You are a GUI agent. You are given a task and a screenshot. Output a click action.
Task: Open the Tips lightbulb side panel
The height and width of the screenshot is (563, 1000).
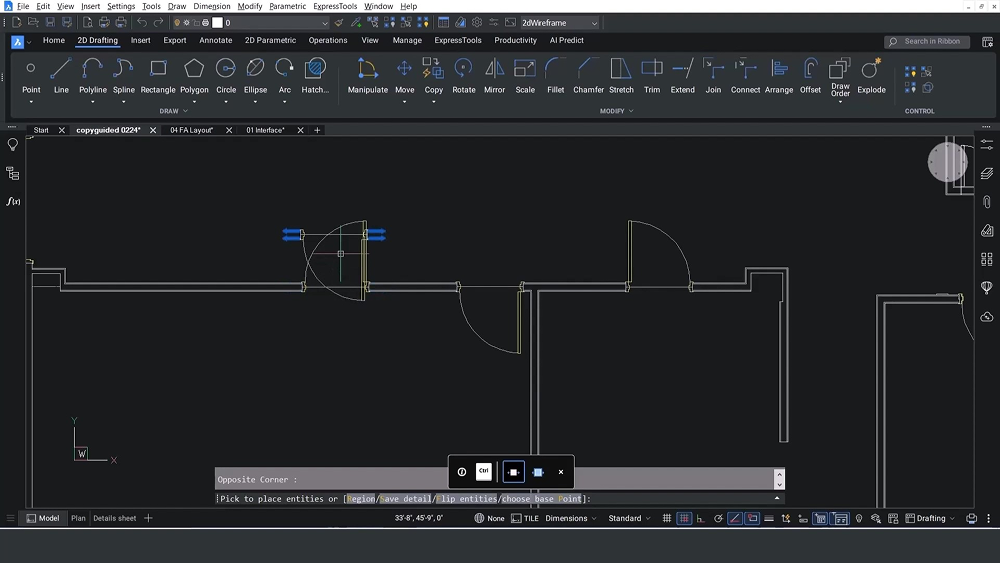coord(13,145)
